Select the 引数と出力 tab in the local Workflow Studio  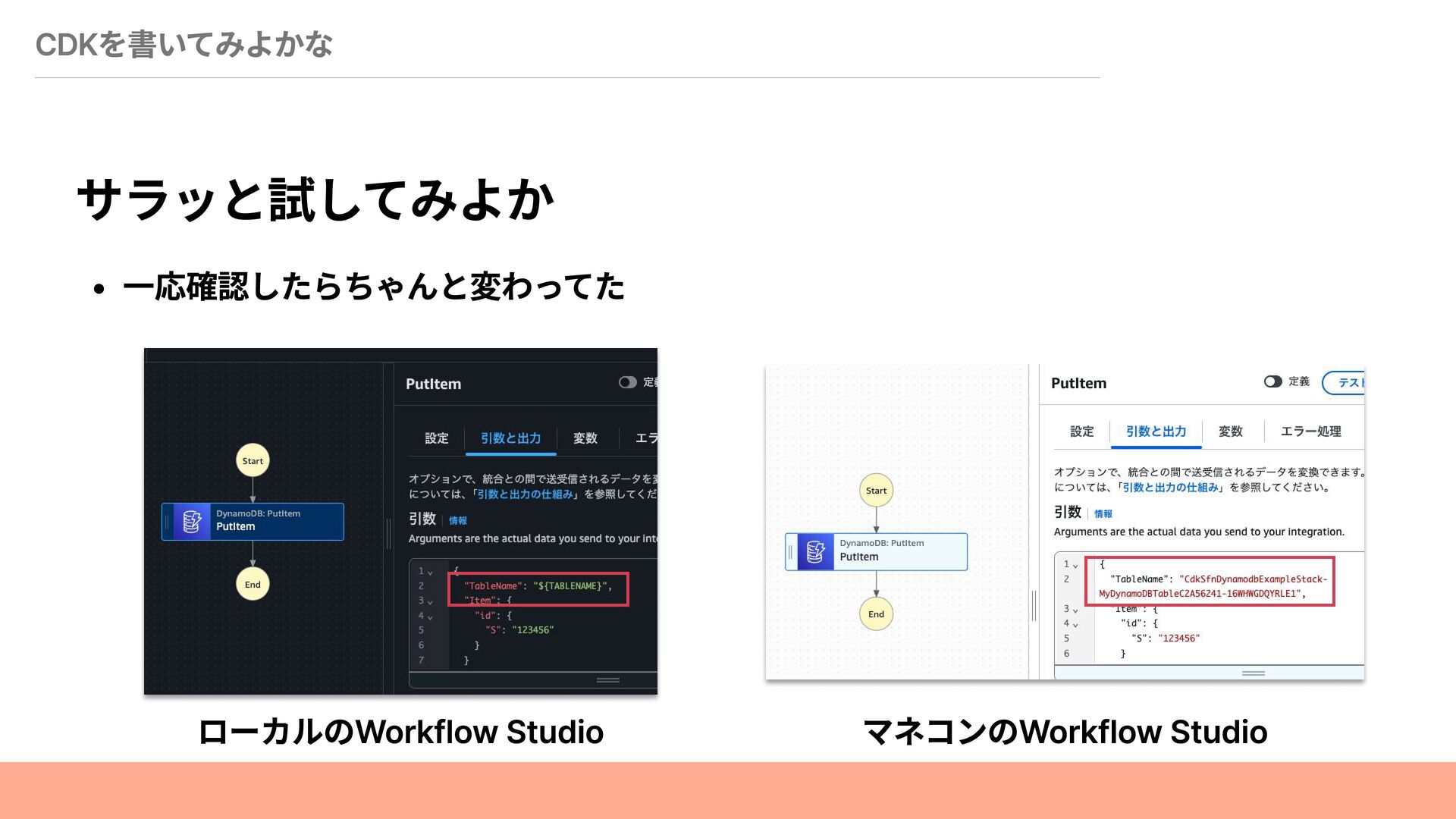pos(510,438)
